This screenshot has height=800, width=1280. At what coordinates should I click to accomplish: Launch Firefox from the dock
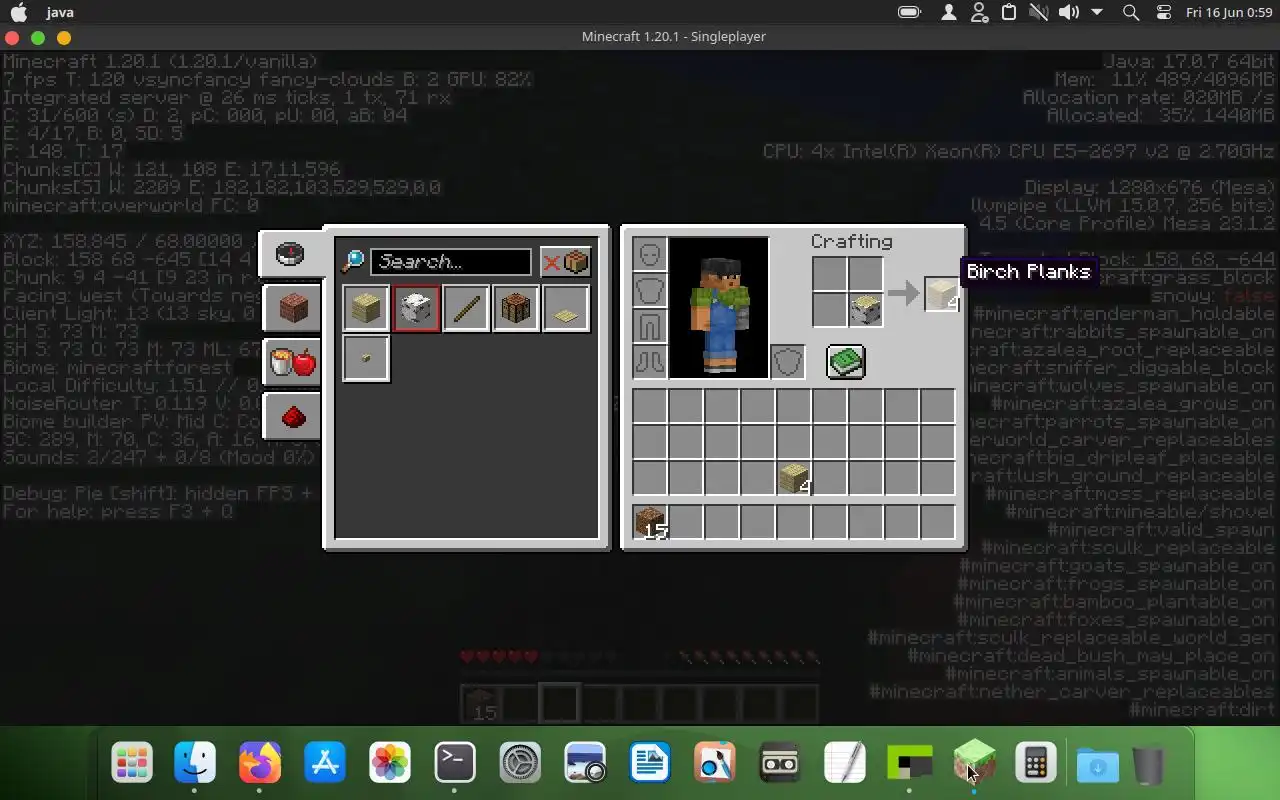(x=260, y=764)
